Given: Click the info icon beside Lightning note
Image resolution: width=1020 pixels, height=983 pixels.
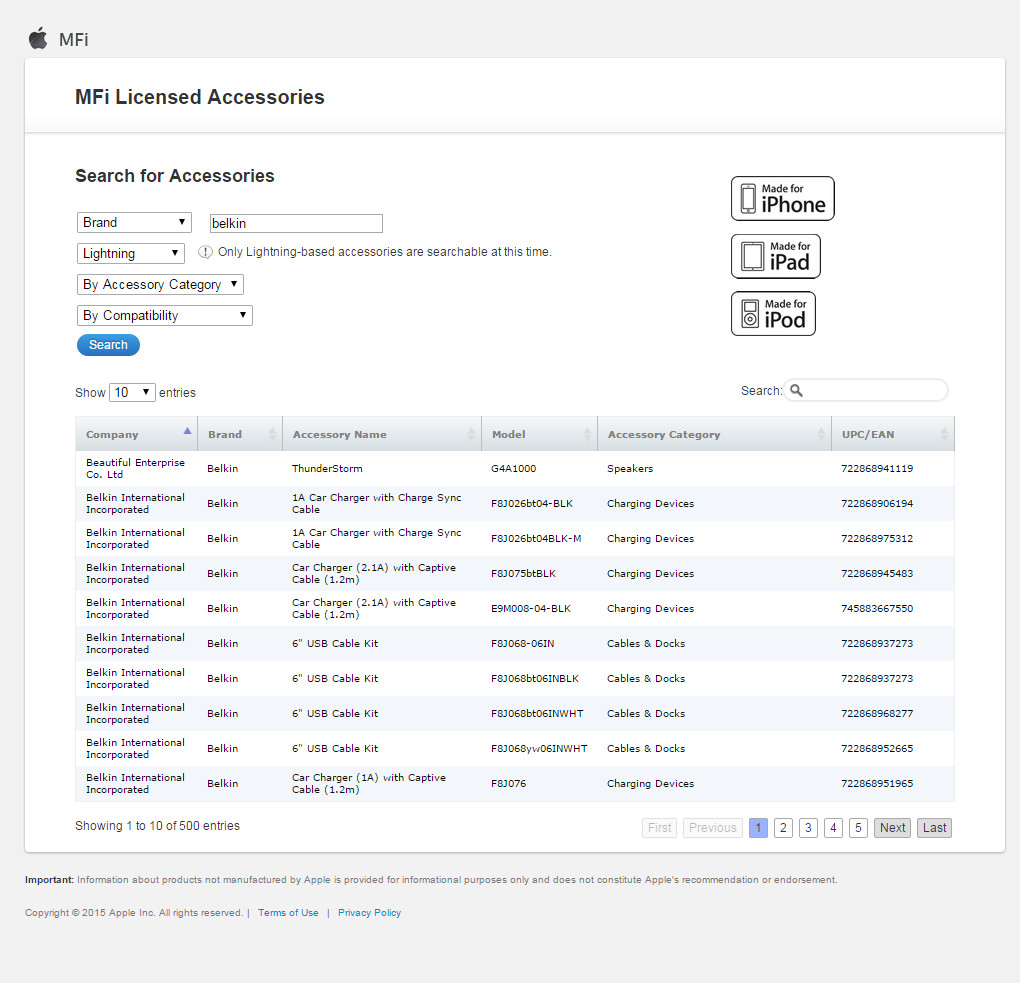Looking at the screenshot, I should click(x=205, y=252).
